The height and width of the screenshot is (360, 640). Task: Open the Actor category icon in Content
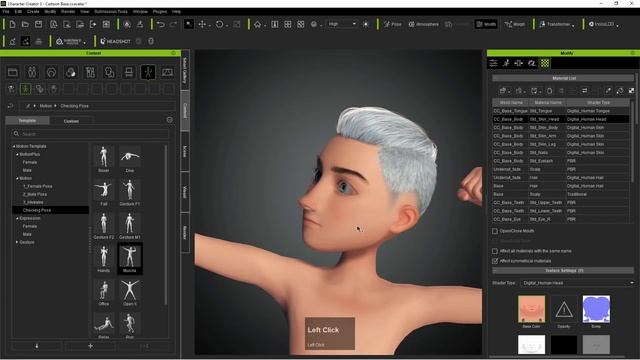click(x=32, y=72)
